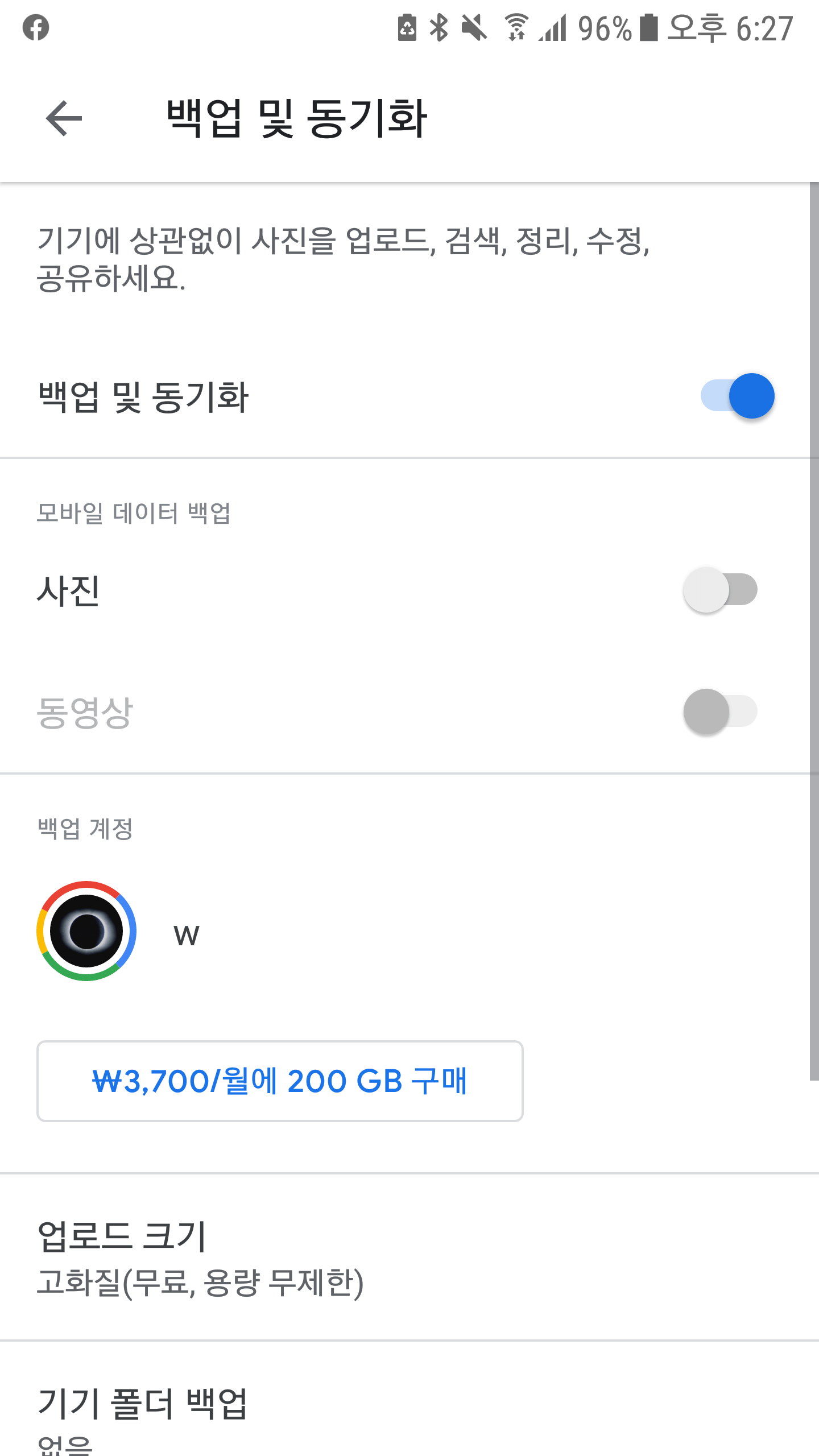The height and width of the screenshot is (1456, 819).
Task: Tap the cellular signal strength icon
Action: pyautogui.click(x=553, y=27)
